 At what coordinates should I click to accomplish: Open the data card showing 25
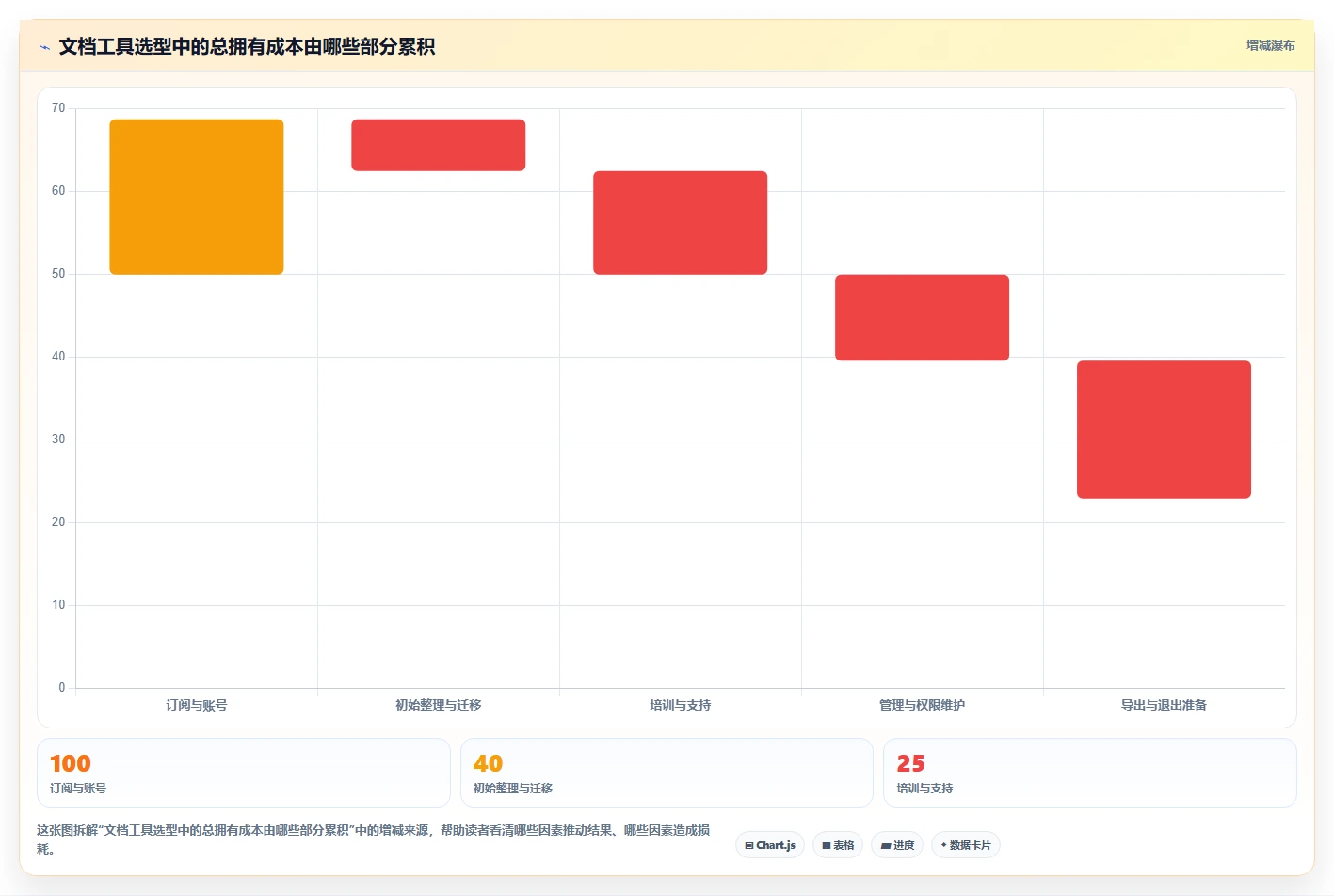click(1090, 773)
